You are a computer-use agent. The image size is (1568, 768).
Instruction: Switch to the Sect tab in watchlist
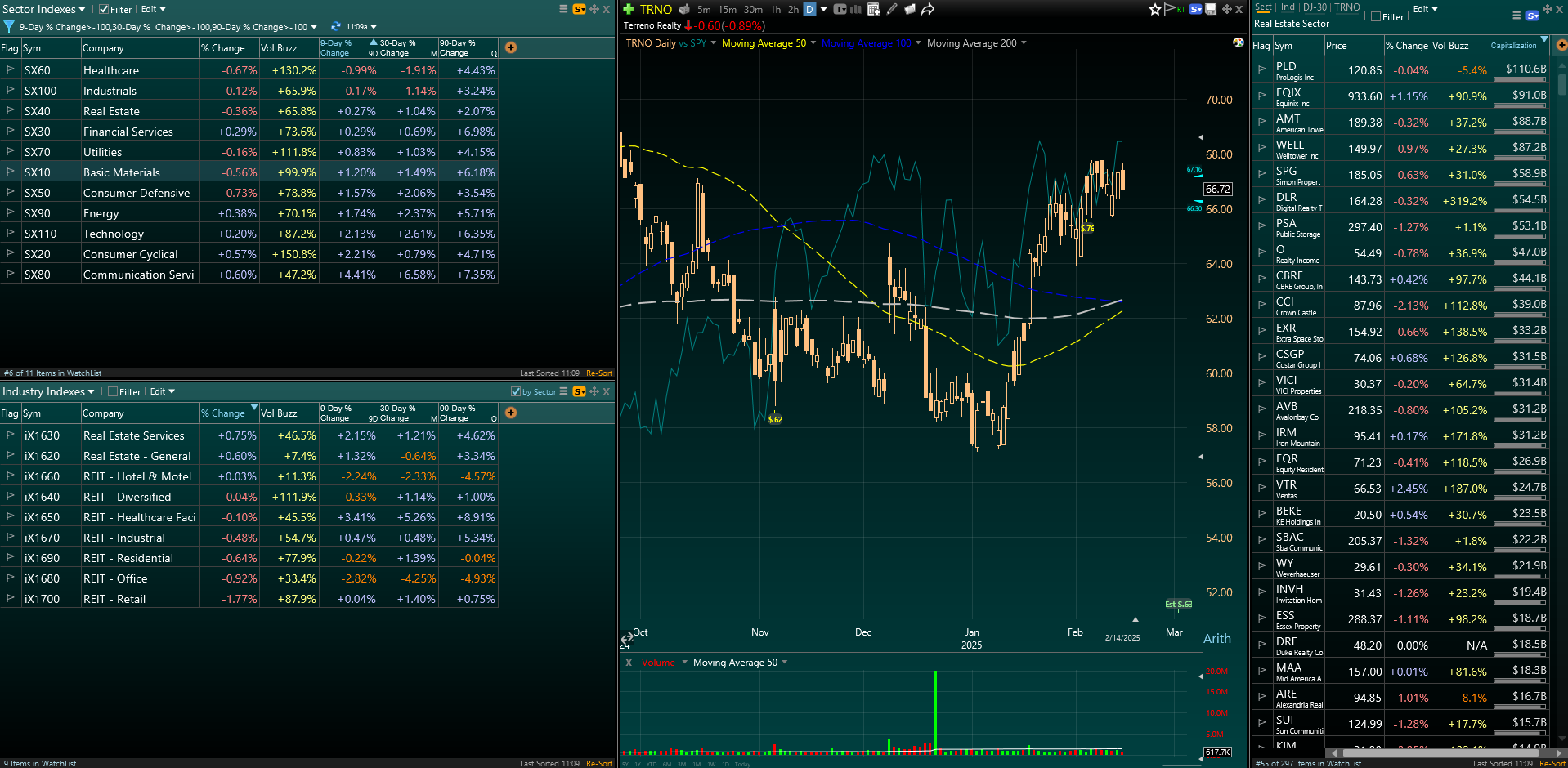point(1263,7)
